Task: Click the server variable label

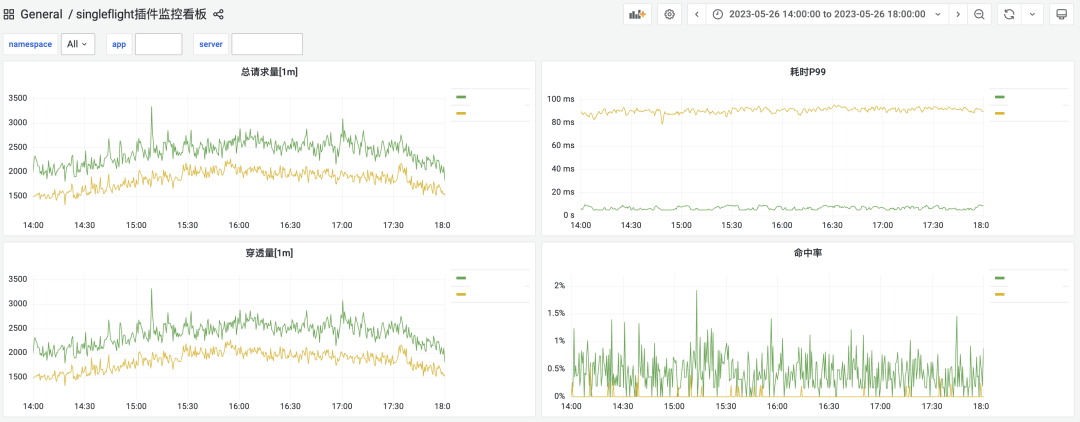Action: point(211,44)
